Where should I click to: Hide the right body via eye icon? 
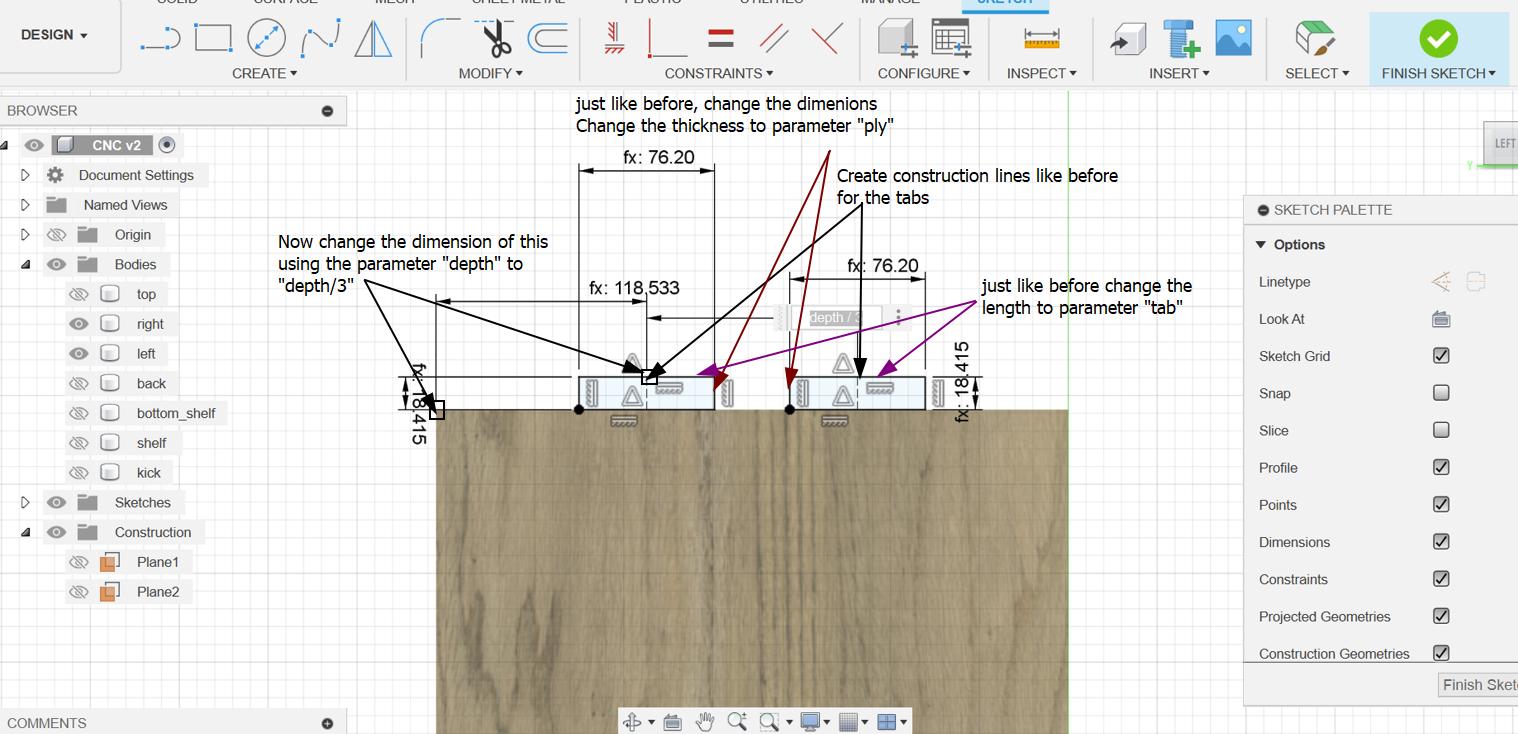(x=79, y=324)
